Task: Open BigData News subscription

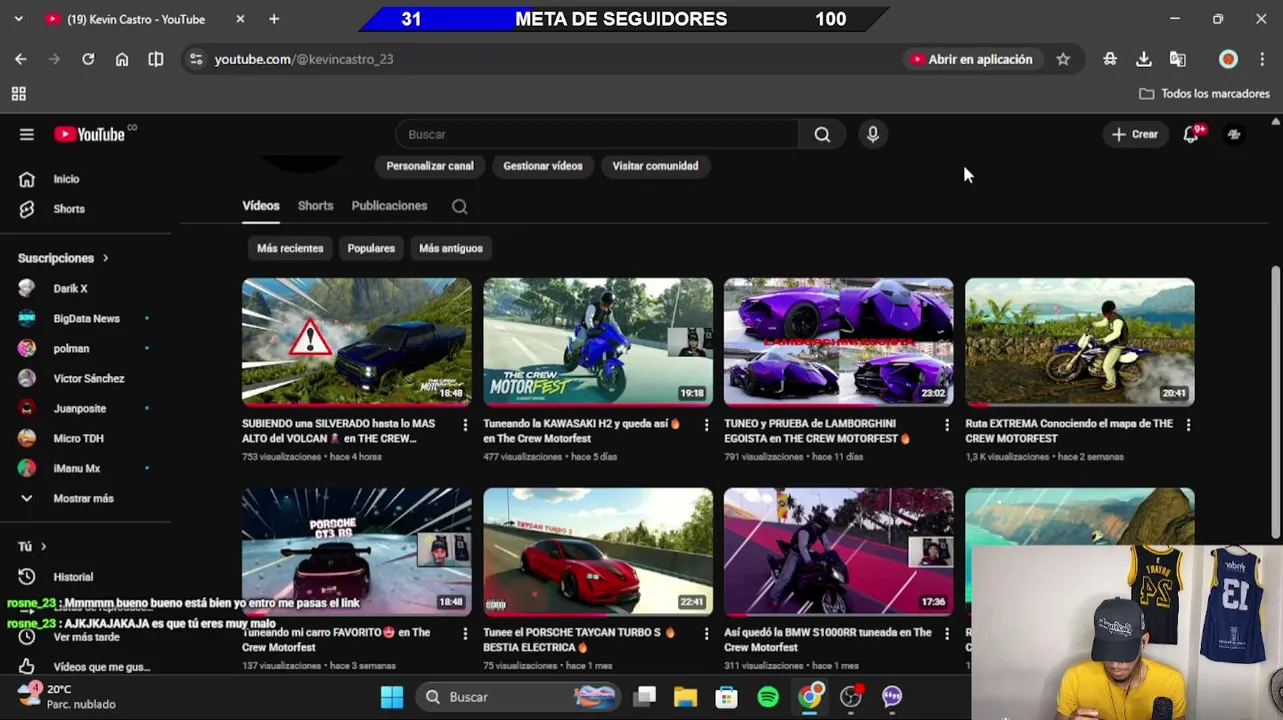Action: pos(86,318)
